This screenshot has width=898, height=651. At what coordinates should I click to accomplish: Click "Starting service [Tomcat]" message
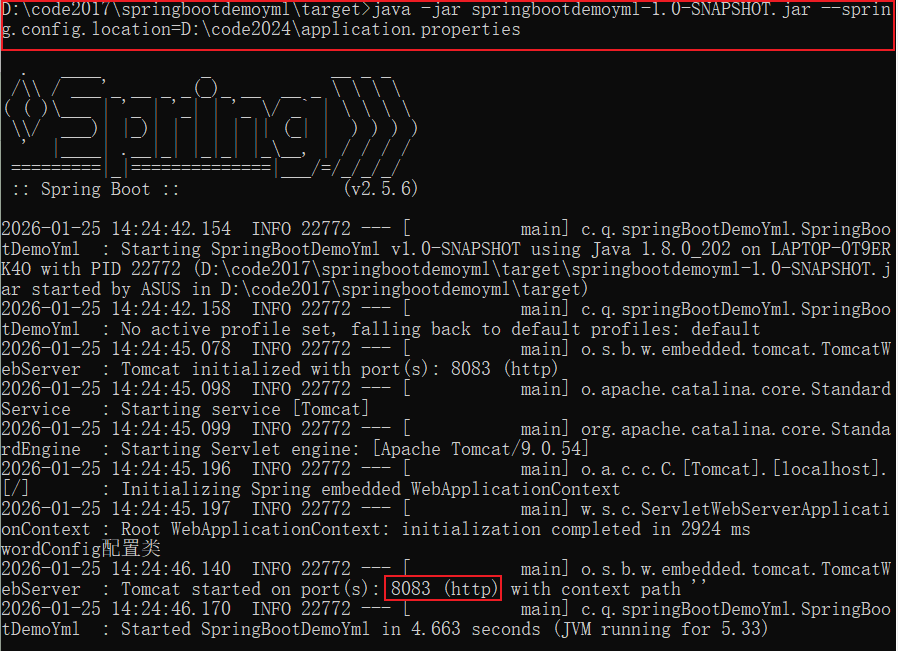click(245, 409)
